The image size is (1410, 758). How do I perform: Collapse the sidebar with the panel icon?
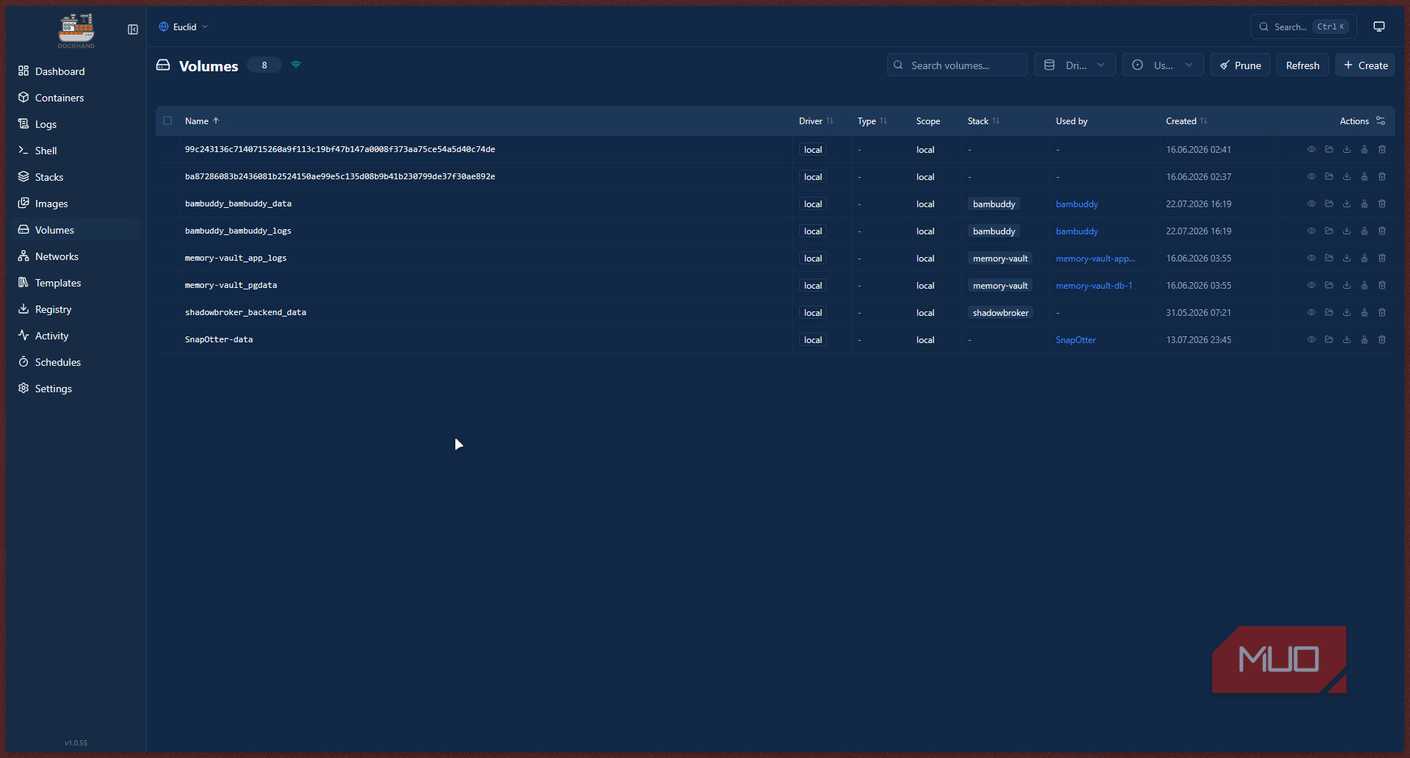pyautogui.click(x=133, y=29)
